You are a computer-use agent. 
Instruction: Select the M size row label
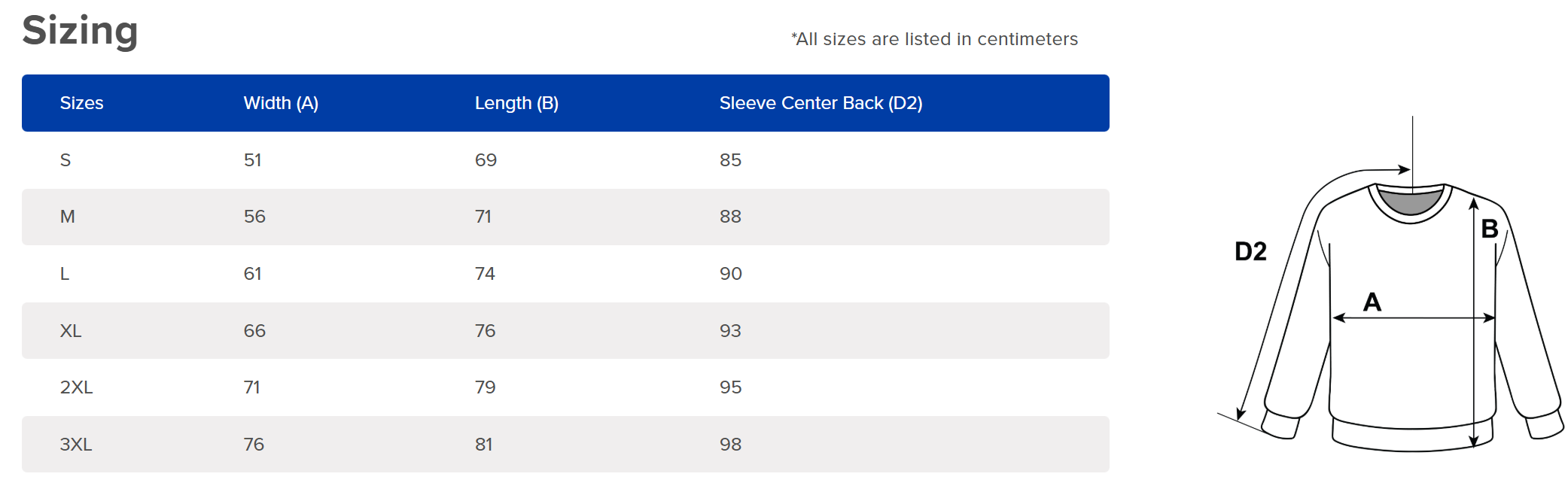click(x=68, y=217)
